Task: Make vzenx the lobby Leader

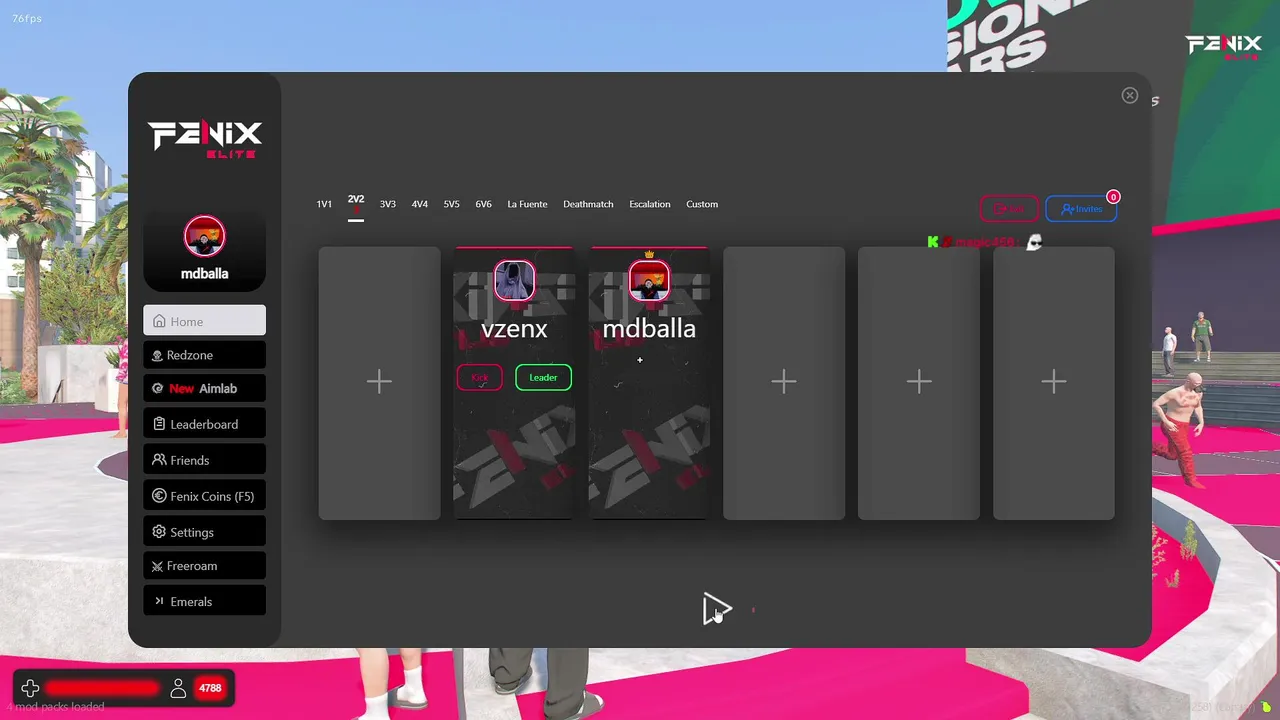Action: pos(543,377)
